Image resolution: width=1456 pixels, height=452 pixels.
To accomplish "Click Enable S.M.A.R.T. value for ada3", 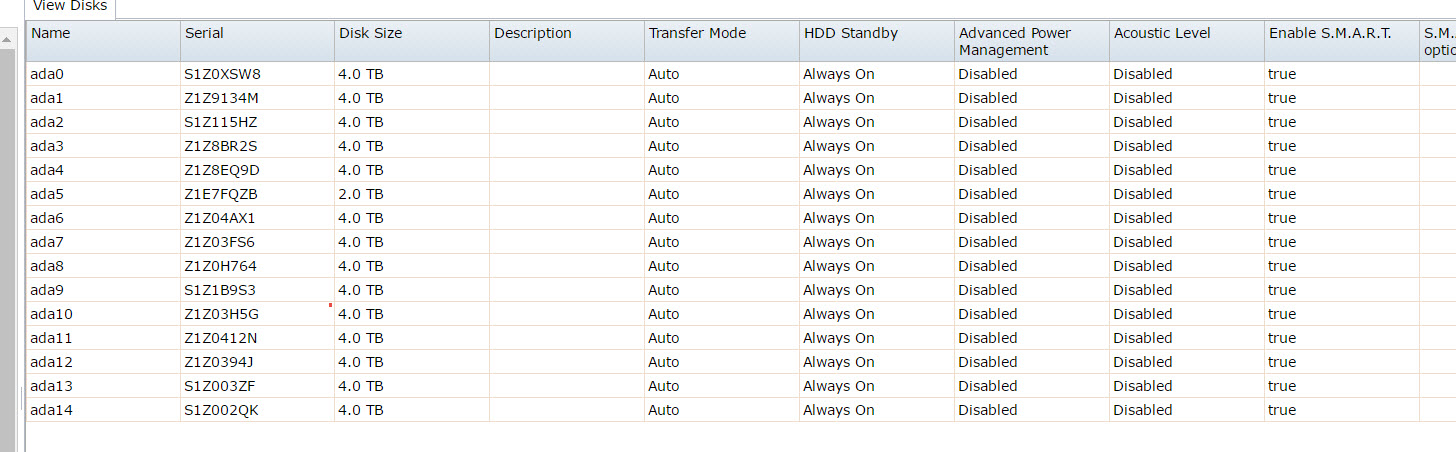I will click(1282, 146).
